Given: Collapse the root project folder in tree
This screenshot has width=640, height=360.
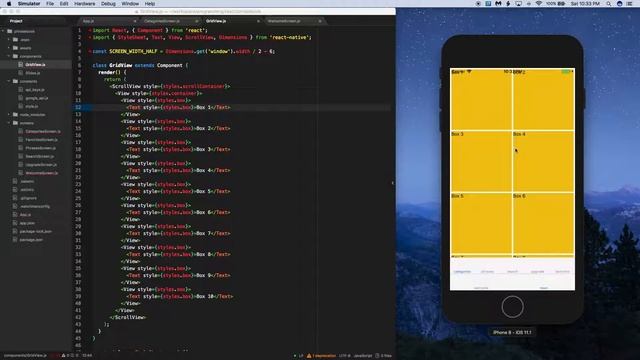Looking at the screenshot, I should click(4, 31).
